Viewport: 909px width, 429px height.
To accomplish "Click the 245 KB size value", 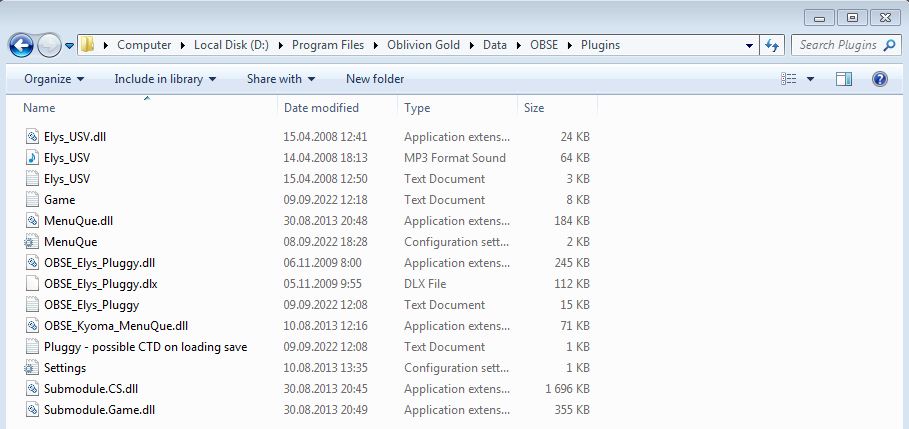I will click(x=572, y=263).
